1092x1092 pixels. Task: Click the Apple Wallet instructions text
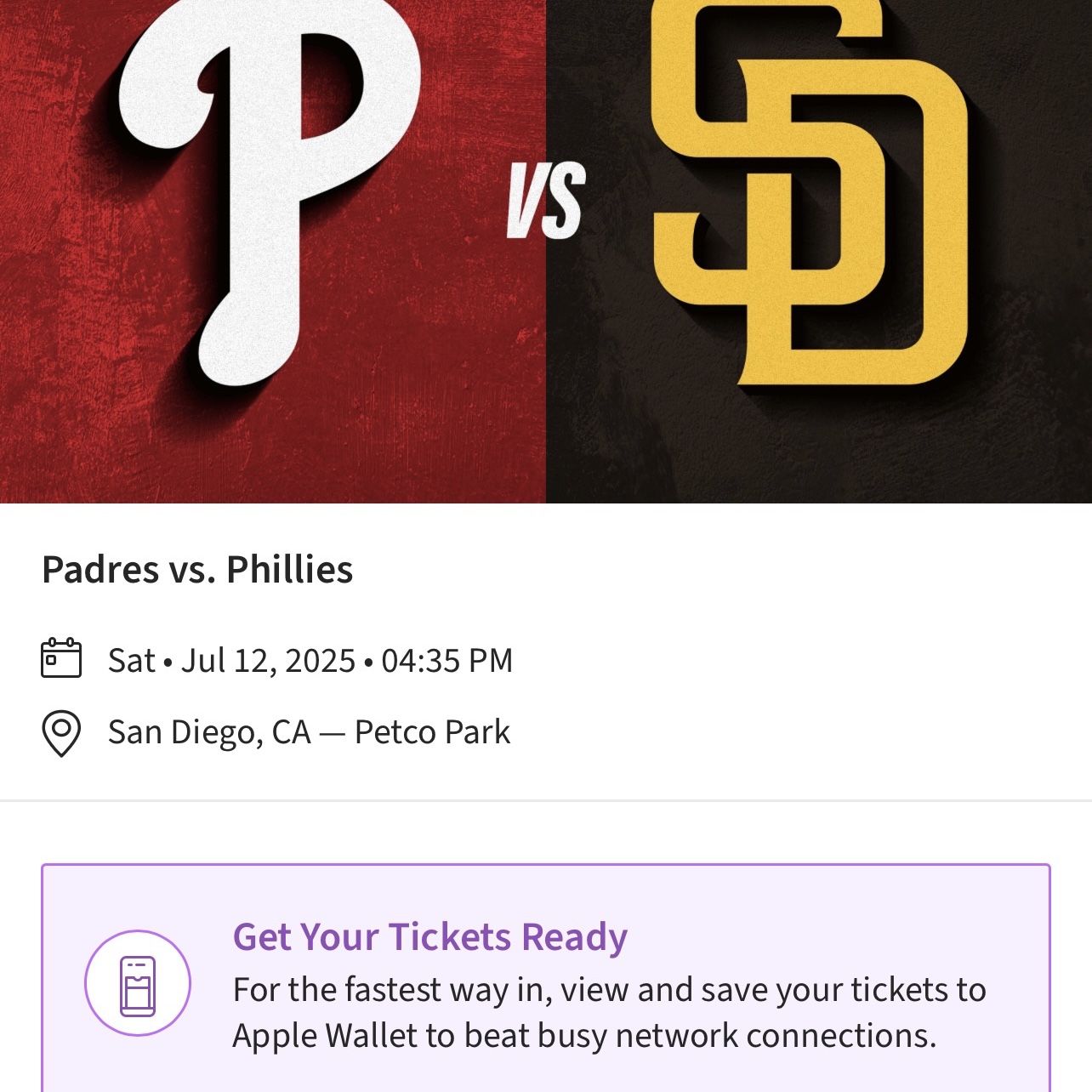(609, 1013)
